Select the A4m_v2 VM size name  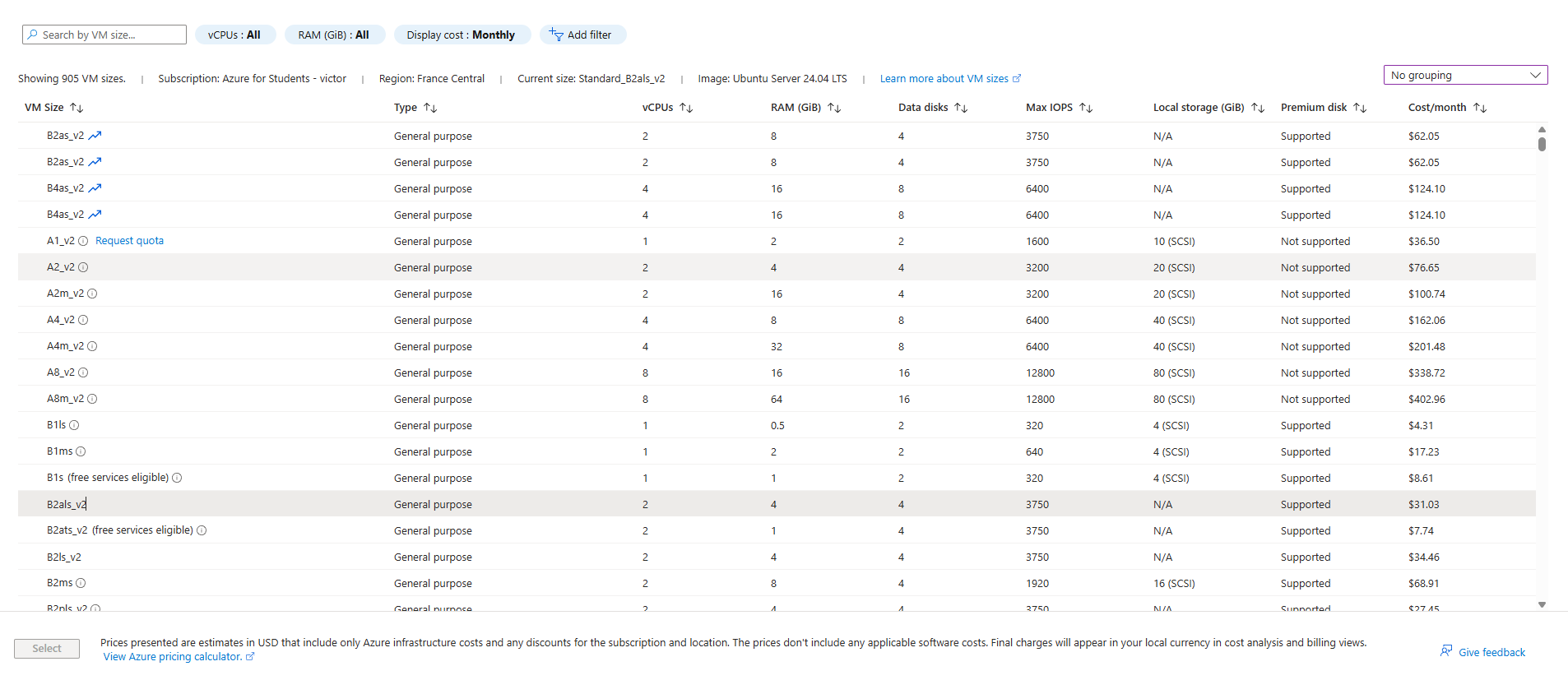(65, 346)
